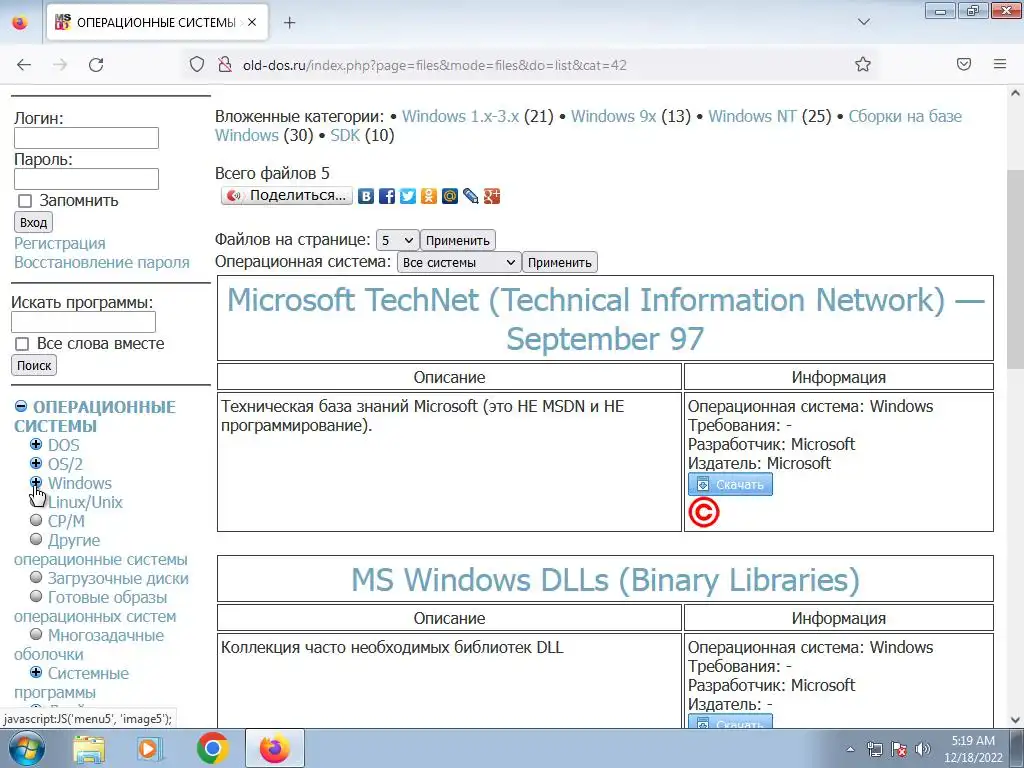Share page via Facebook icon

(387, 196)
